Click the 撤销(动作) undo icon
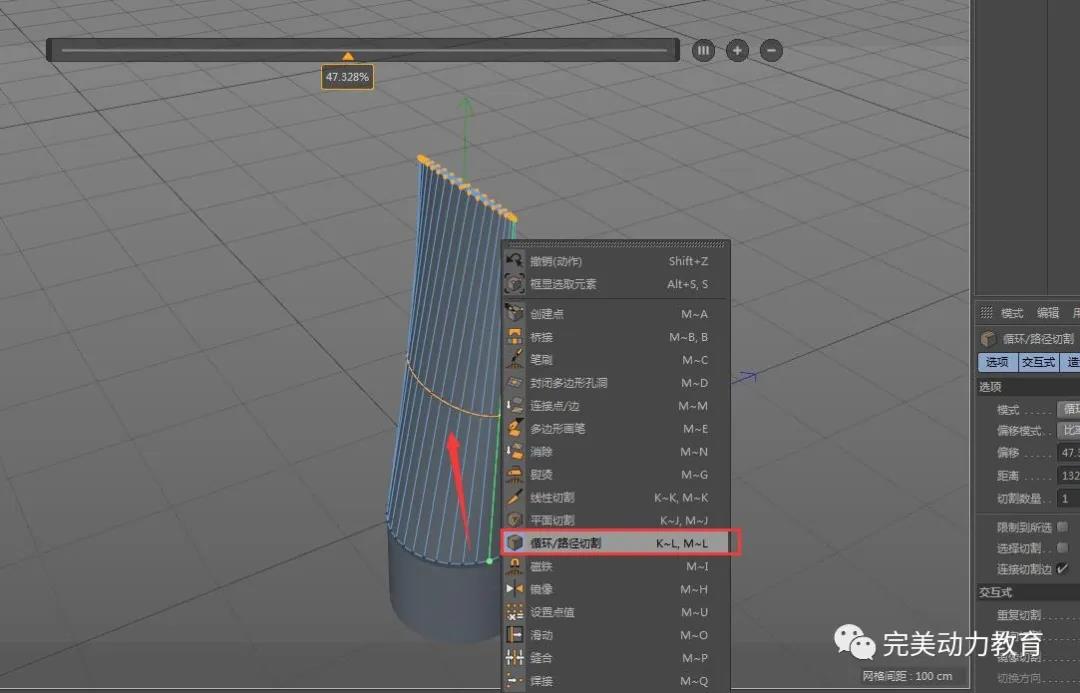This screenshot has height=693, width=1080. [x=515, y=261]
